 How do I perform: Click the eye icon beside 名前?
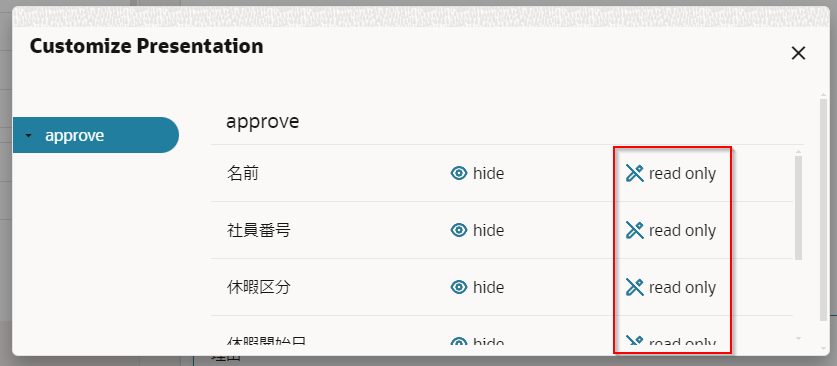[x=459, y=173]
